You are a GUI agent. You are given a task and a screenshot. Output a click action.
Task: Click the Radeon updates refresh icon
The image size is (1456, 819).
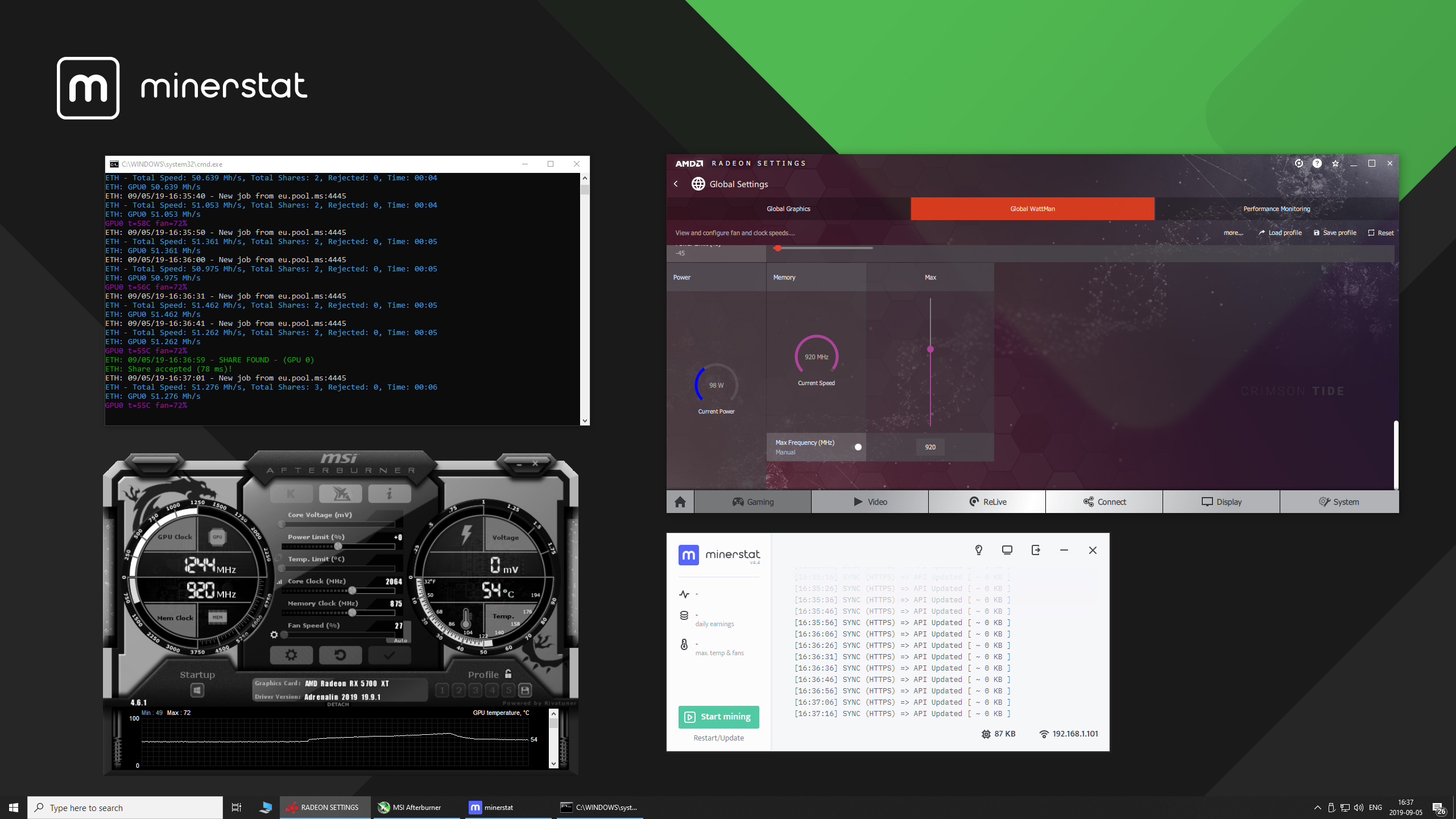click(1299, 163)
